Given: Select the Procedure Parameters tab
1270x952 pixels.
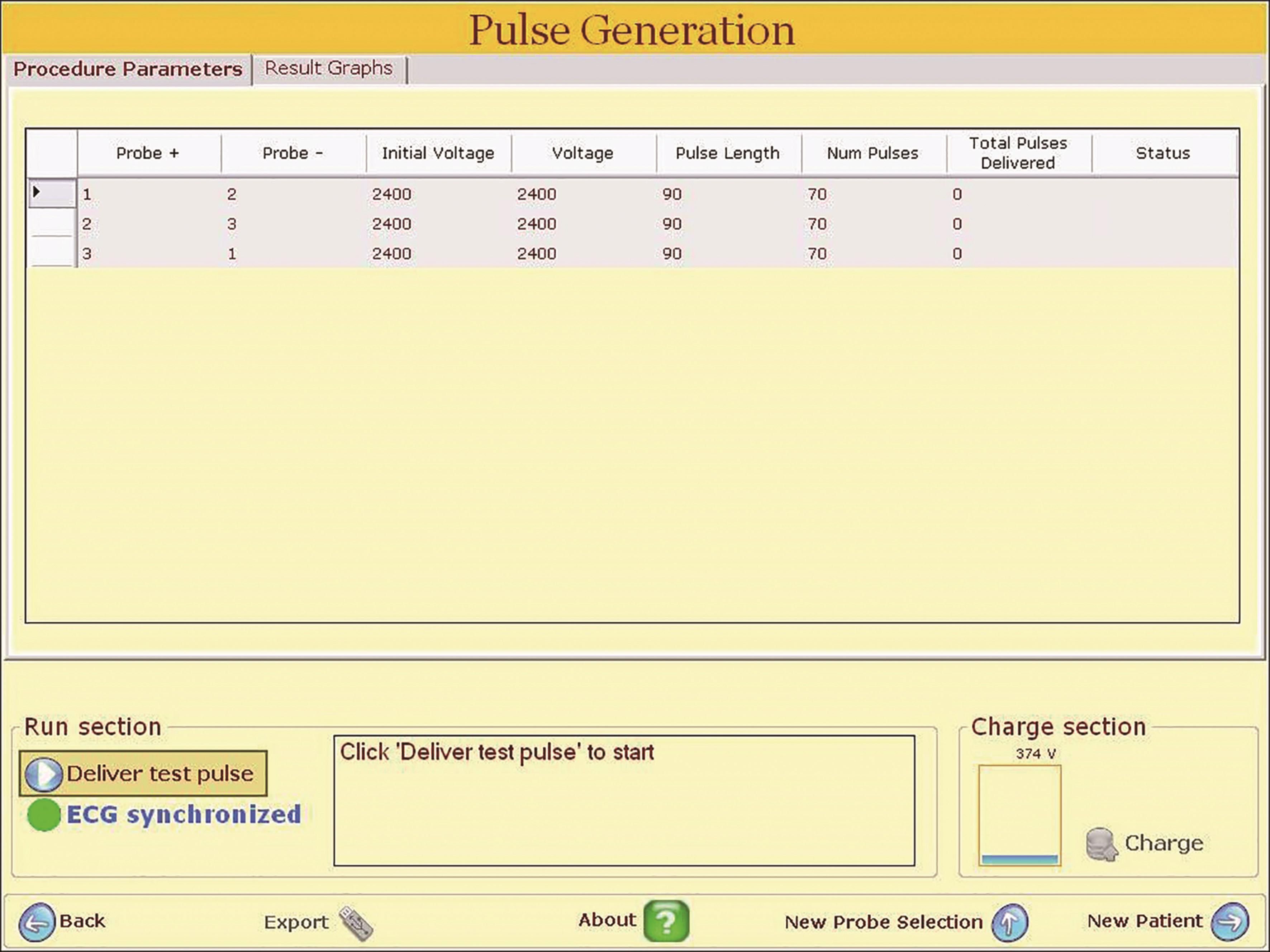Looking at the screenshot, I should (x=128, y=70).
